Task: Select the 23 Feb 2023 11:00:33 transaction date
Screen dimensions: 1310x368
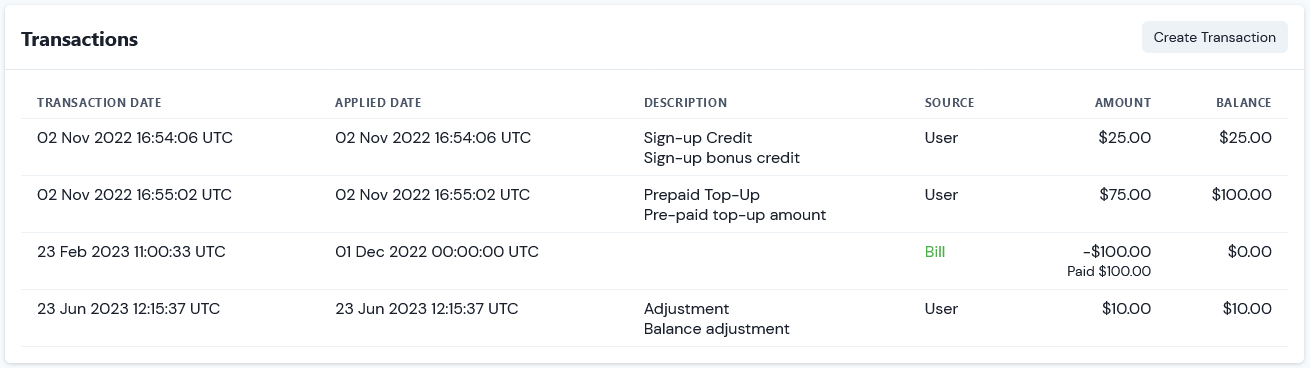Action: (131, 252)
